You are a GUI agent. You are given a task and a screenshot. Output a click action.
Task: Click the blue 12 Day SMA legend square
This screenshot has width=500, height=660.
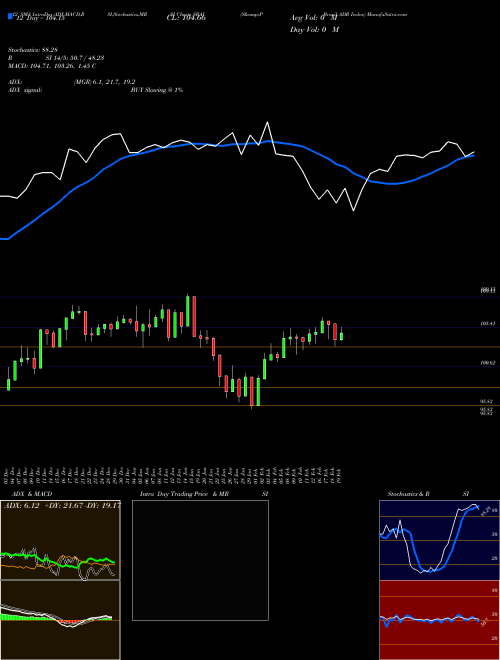point(10,16)
